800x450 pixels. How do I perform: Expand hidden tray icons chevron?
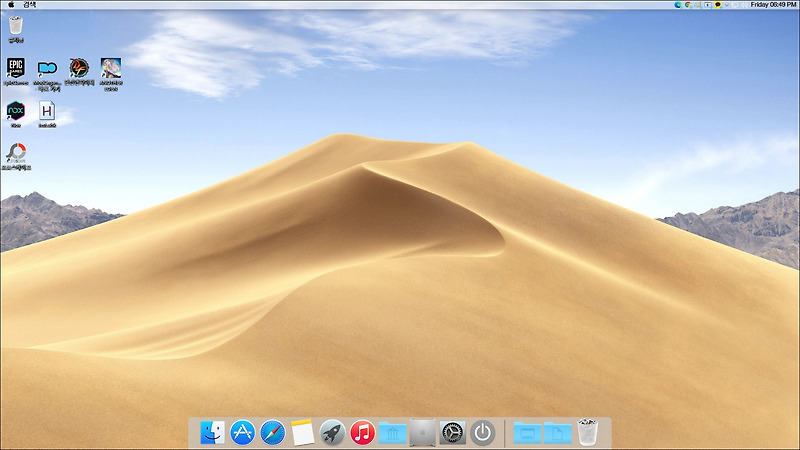click(727, 5)
